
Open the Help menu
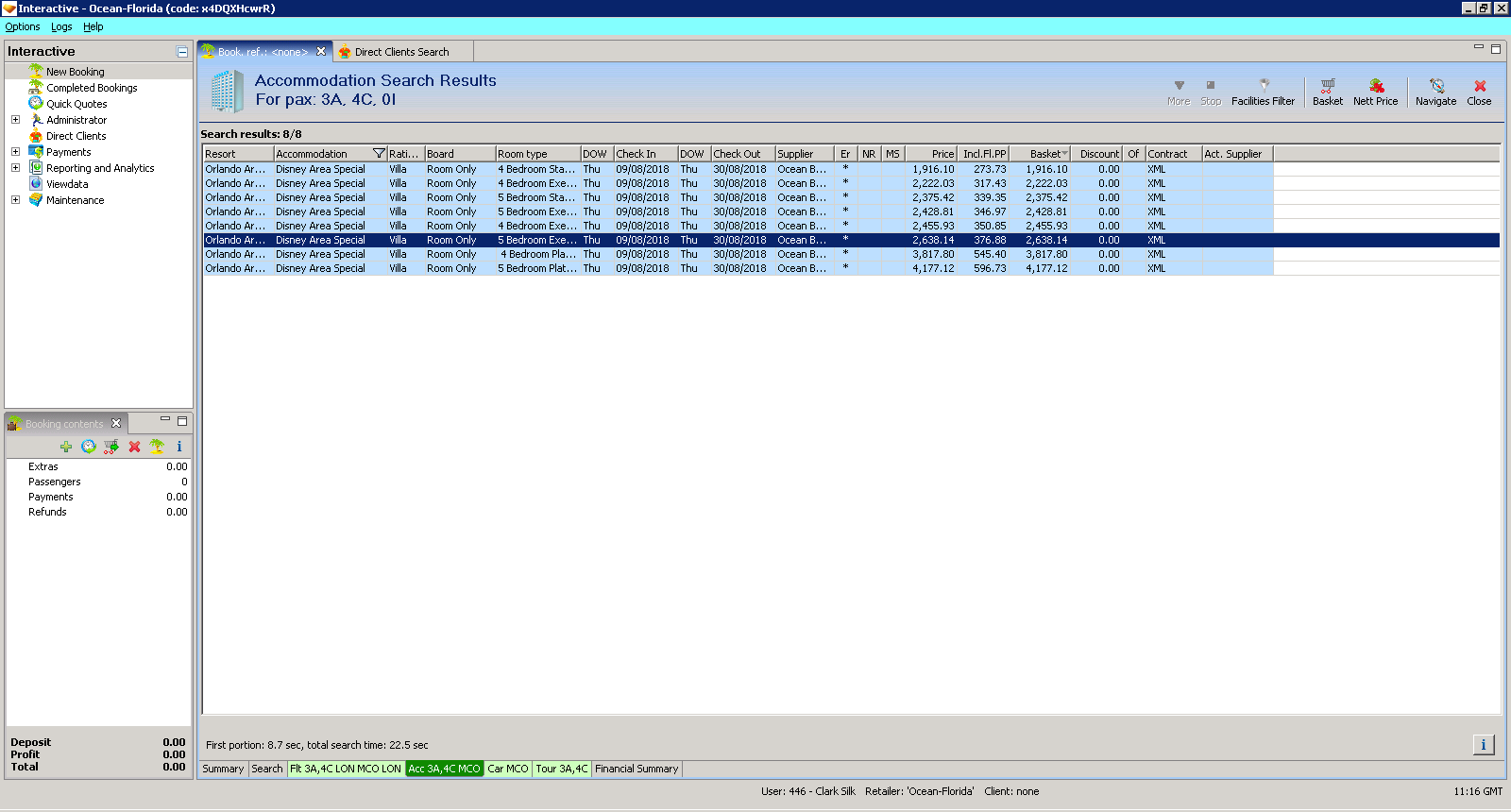pos(93,26)
